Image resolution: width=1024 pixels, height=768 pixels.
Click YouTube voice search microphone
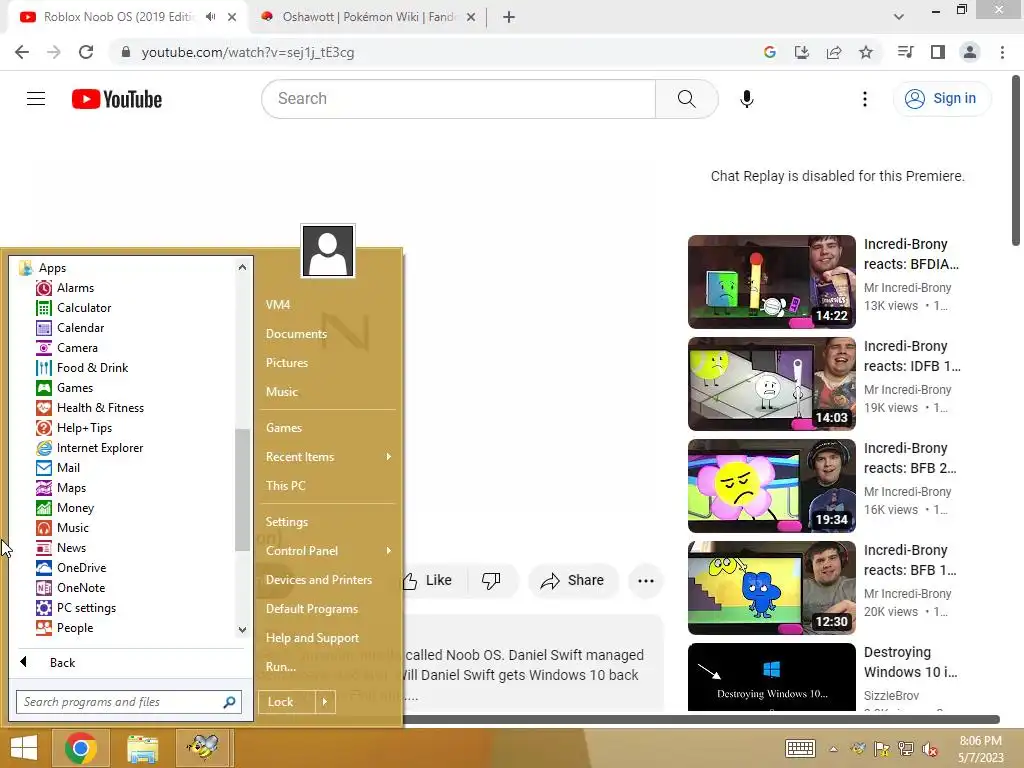coord(746,99)
